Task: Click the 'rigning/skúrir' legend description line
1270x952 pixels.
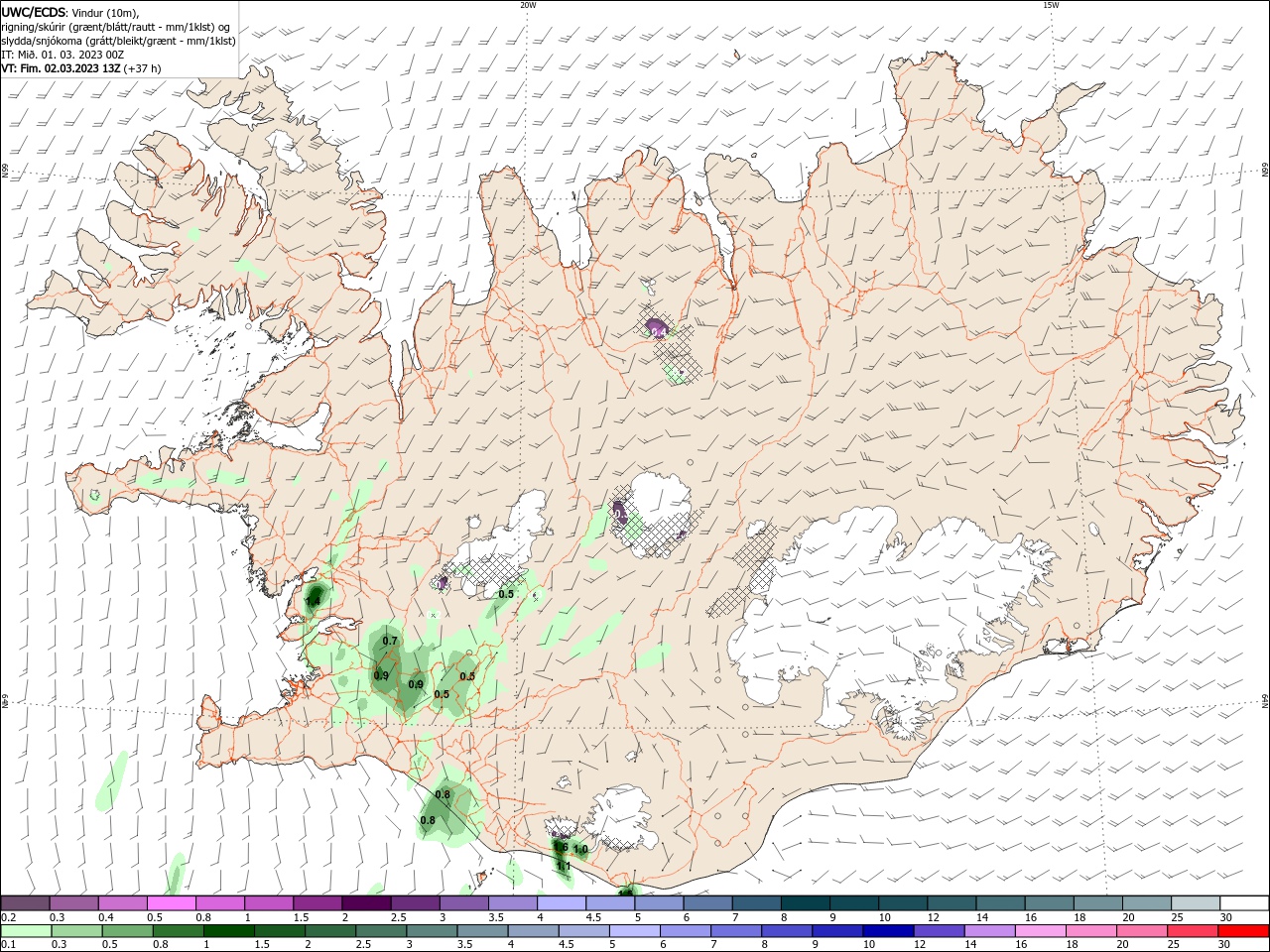Action: click(x=116, y=26)
